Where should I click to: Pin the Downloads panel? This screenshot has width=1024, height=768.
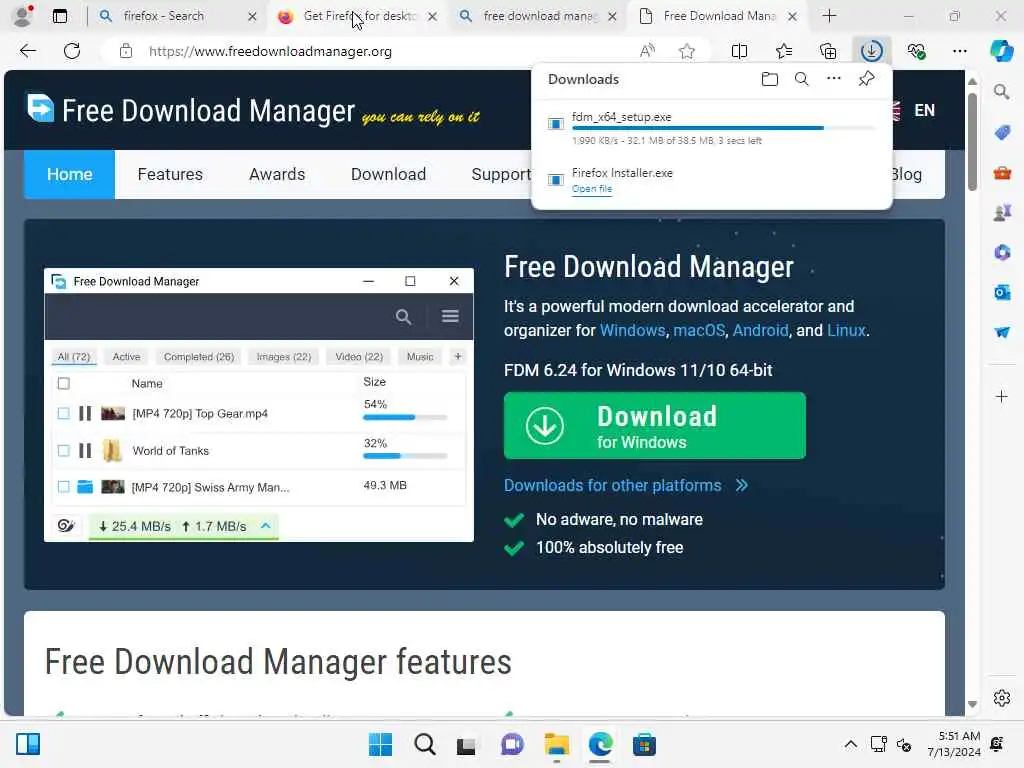[x=866, y=79]
